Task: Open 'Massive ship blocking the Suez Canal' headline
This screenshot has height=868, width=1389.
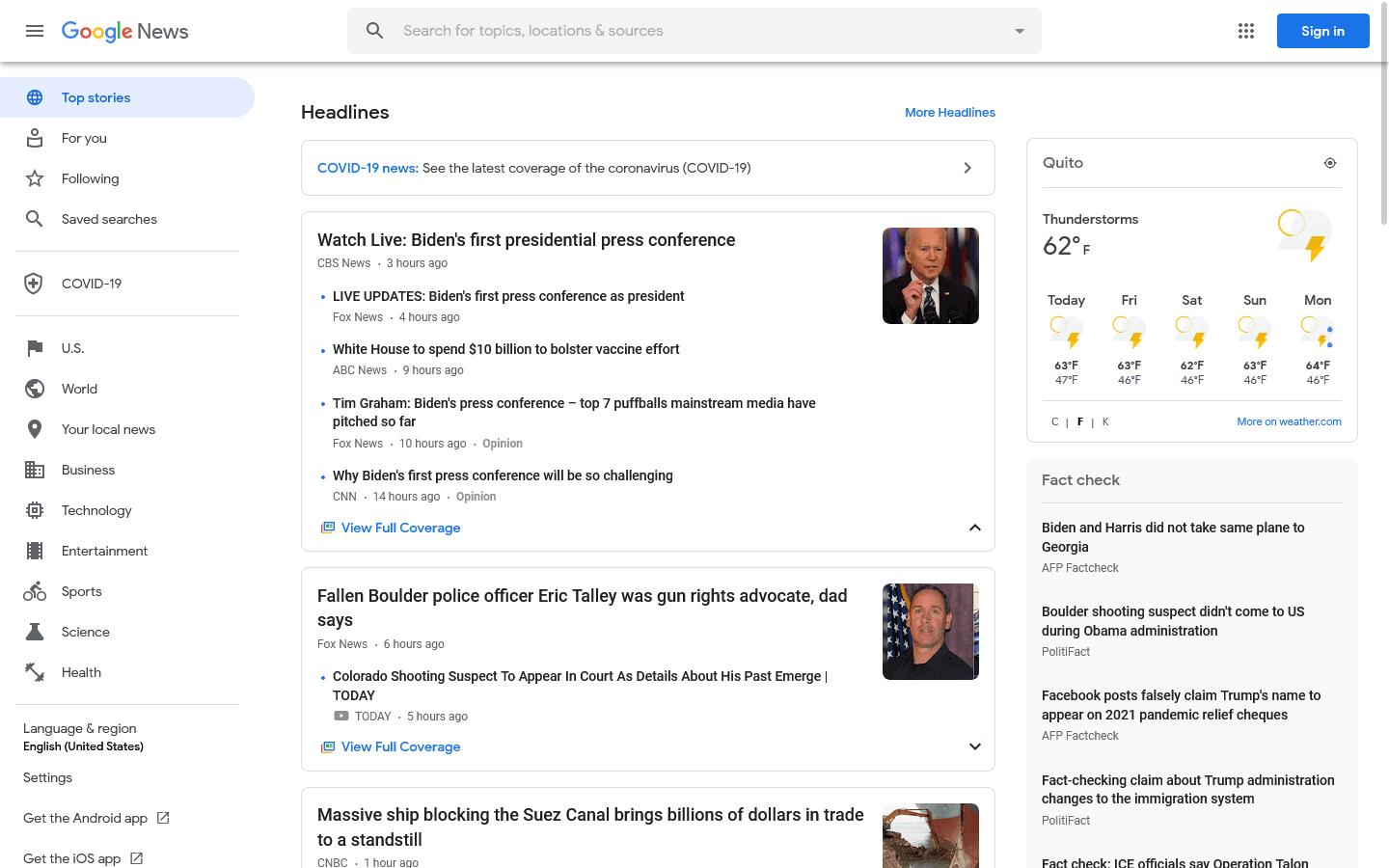Action: [x=590, y=827]
